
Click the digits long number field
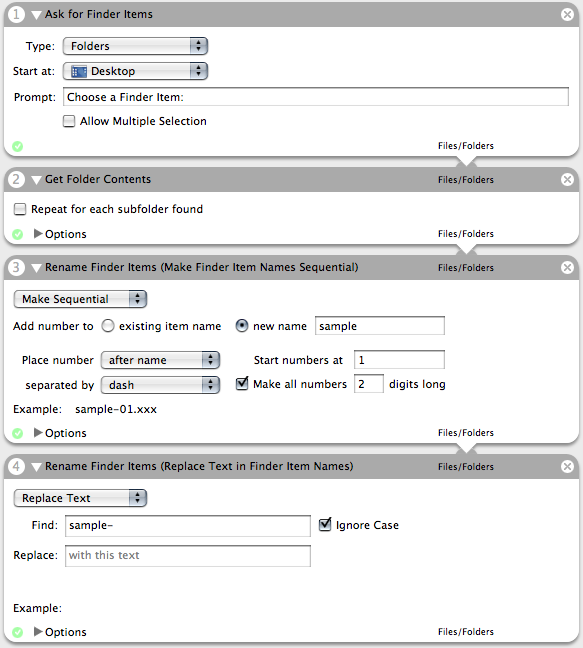[x=369, y=384]
